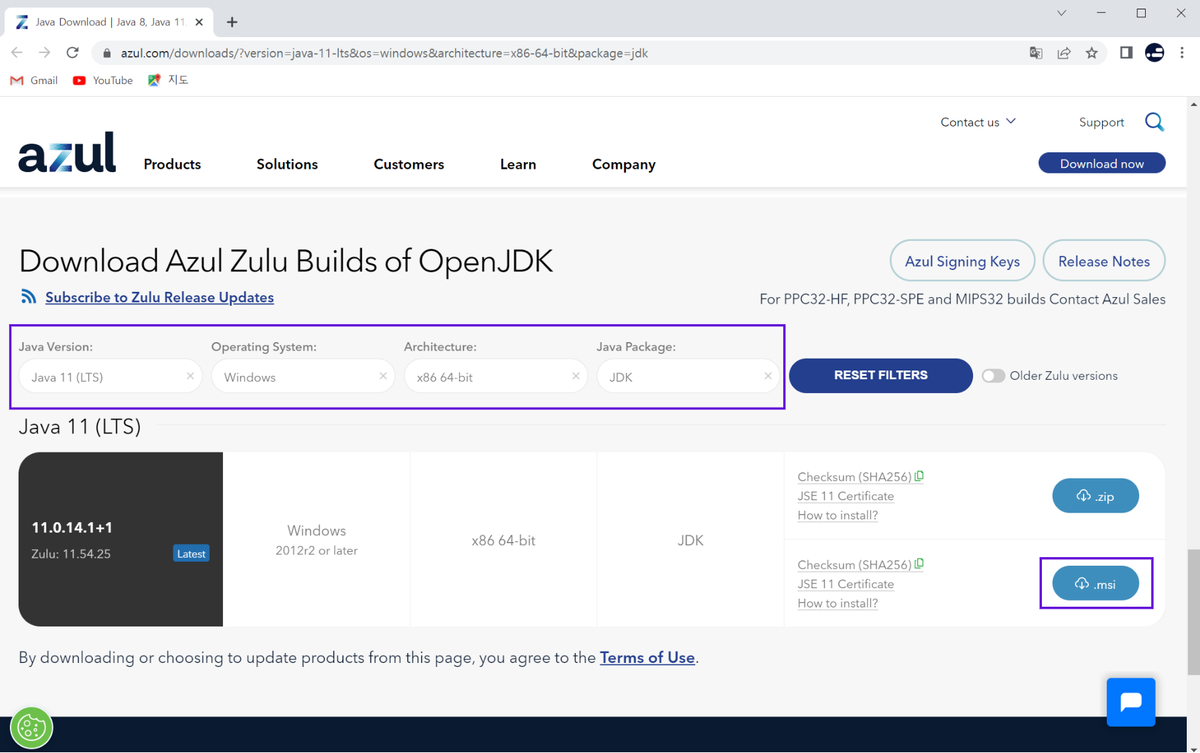1200x753 pixels.
Task: Open Subscribe to Zulu Release Updates link
Action: (x=159, y=297)
